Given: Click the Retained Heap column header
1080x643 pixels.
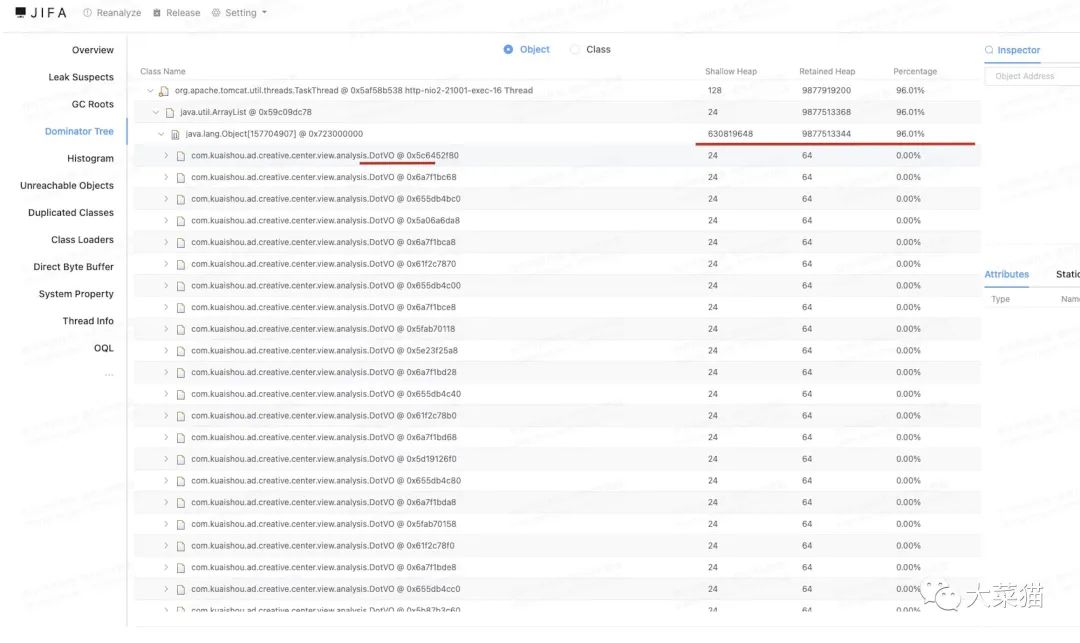Looking at the screenshot, I should (827, 72).
